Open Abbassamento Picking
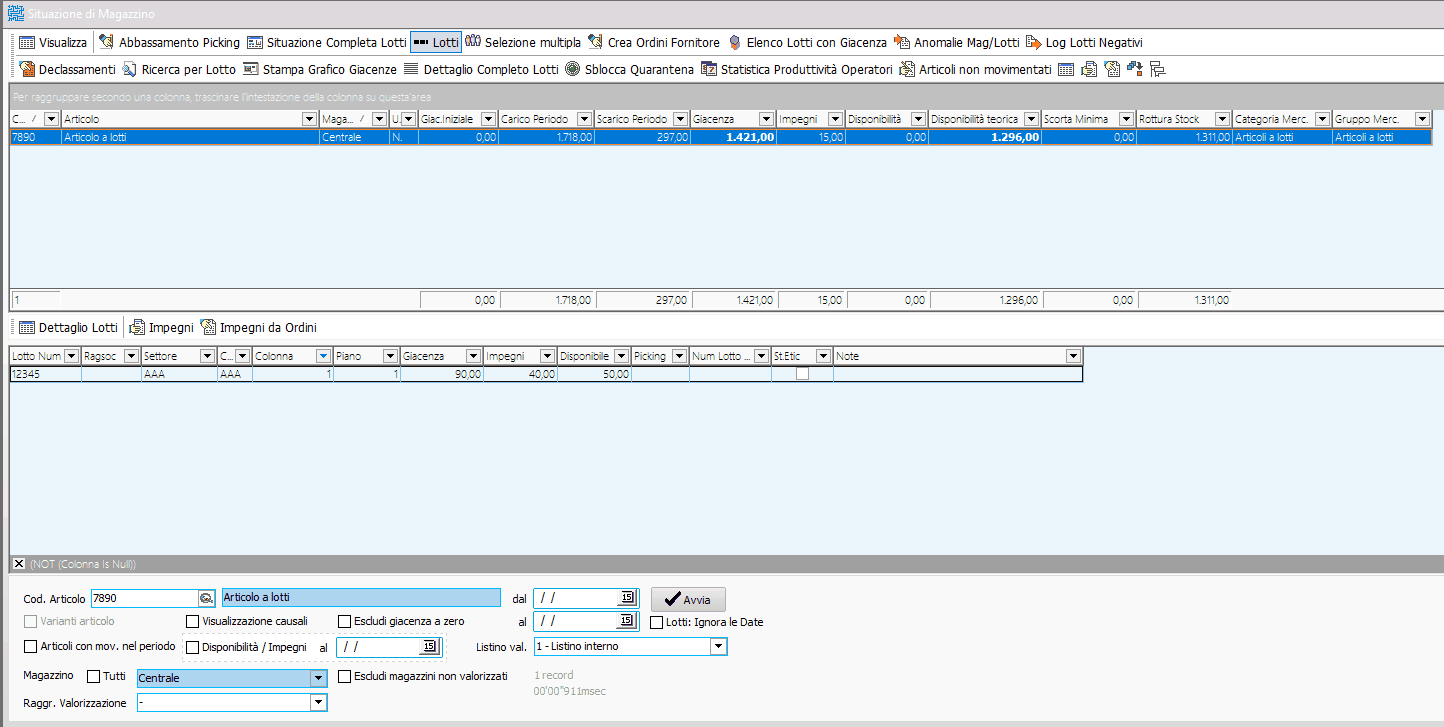Screen dimensions: 1444x727 pos(169,43)
